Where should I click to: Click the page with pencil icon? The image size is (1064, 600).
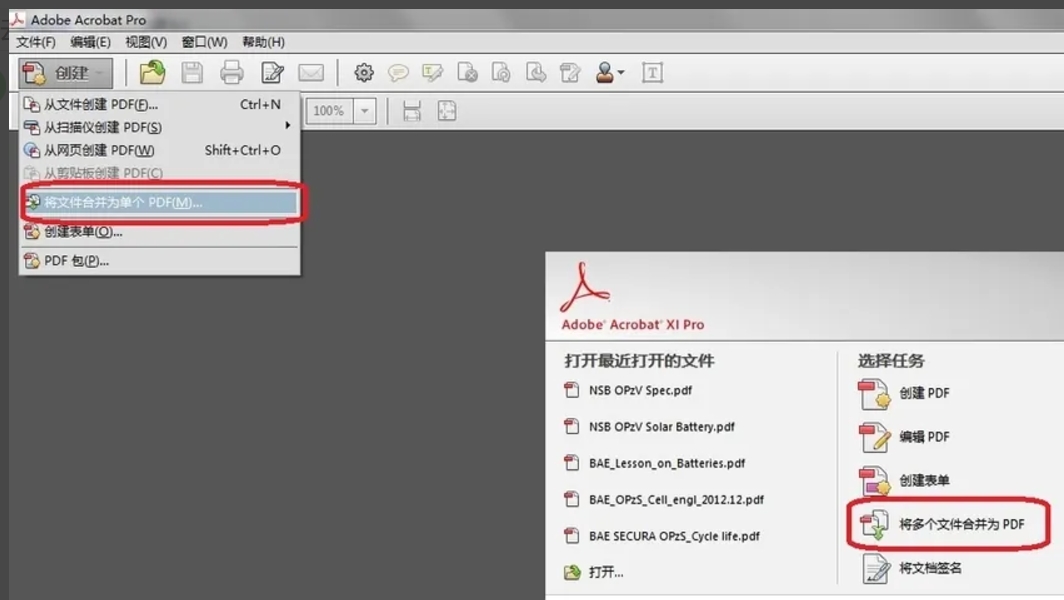pos(570,73)
